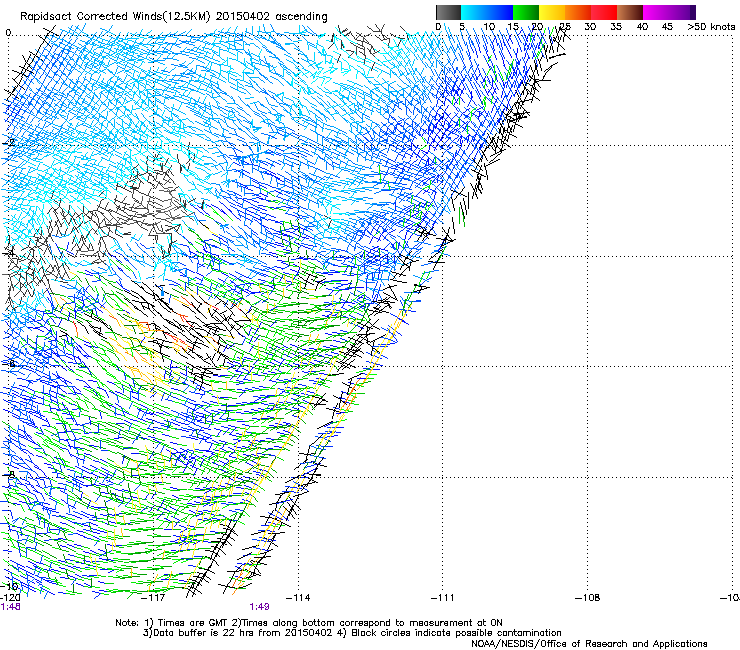Viewport: 740px width, 650px height.
Task: Click the gray 0-5 knots color swatch
Action: tap(448, 12)
